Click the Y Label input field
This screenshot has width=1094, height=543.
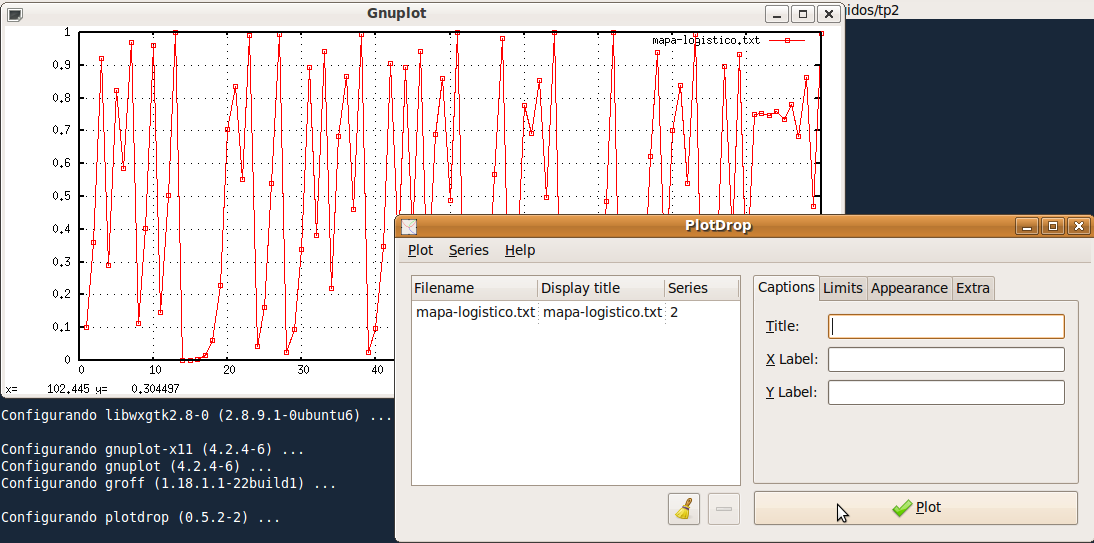pos(946,392)
